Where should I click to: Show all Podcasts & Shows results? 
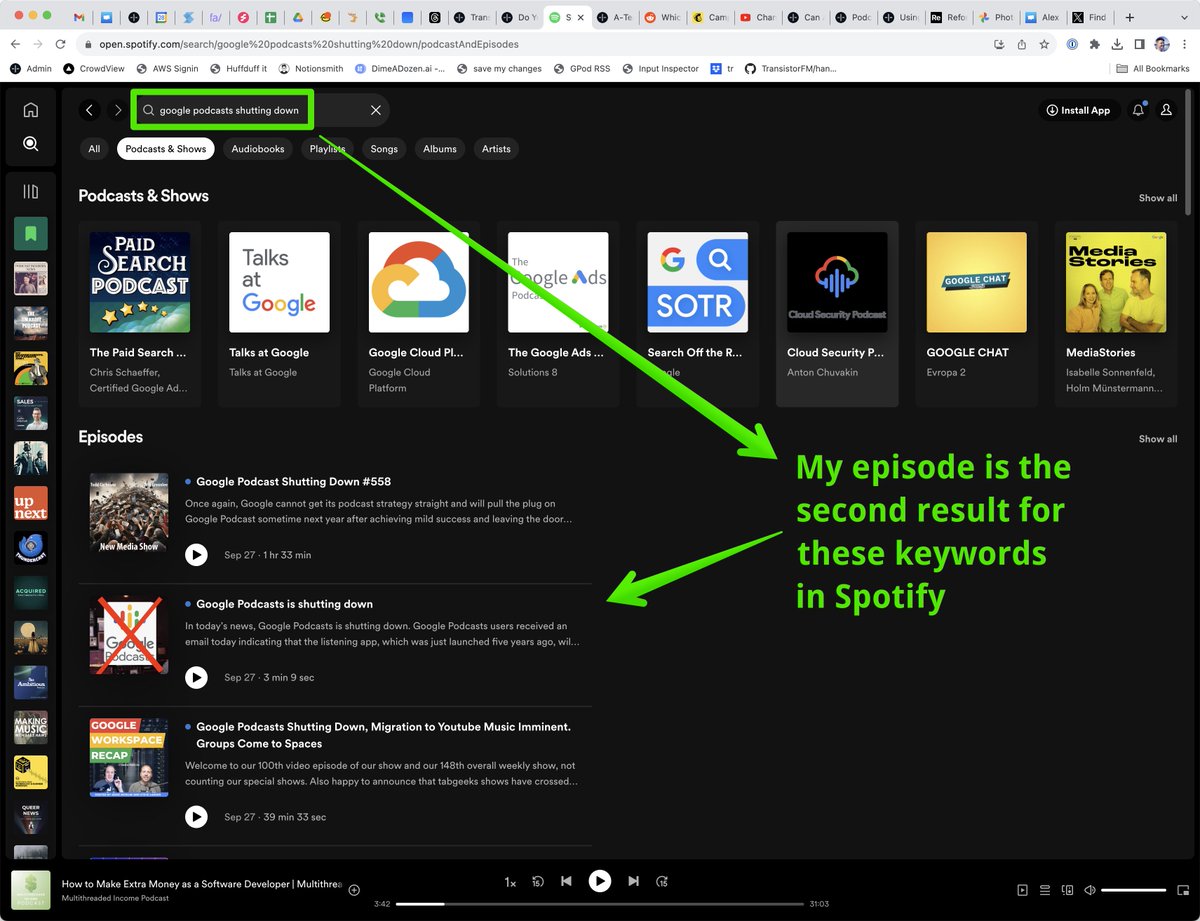(1157, 198)
